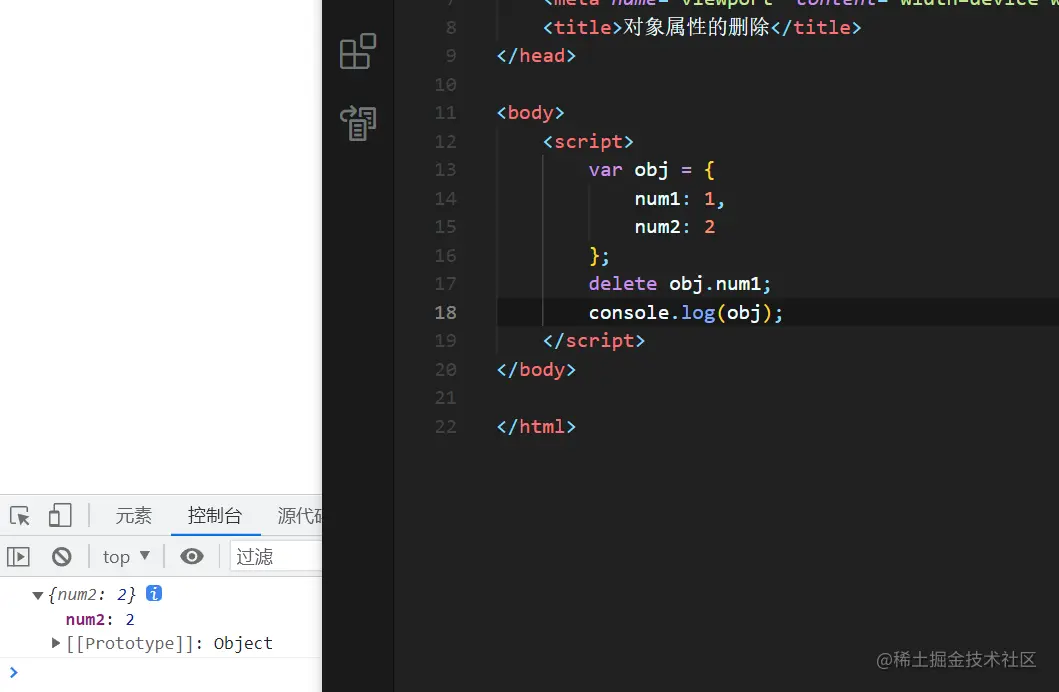Clear the console with the ban icon
1059x692 pixels.
(x=61, y=557)
